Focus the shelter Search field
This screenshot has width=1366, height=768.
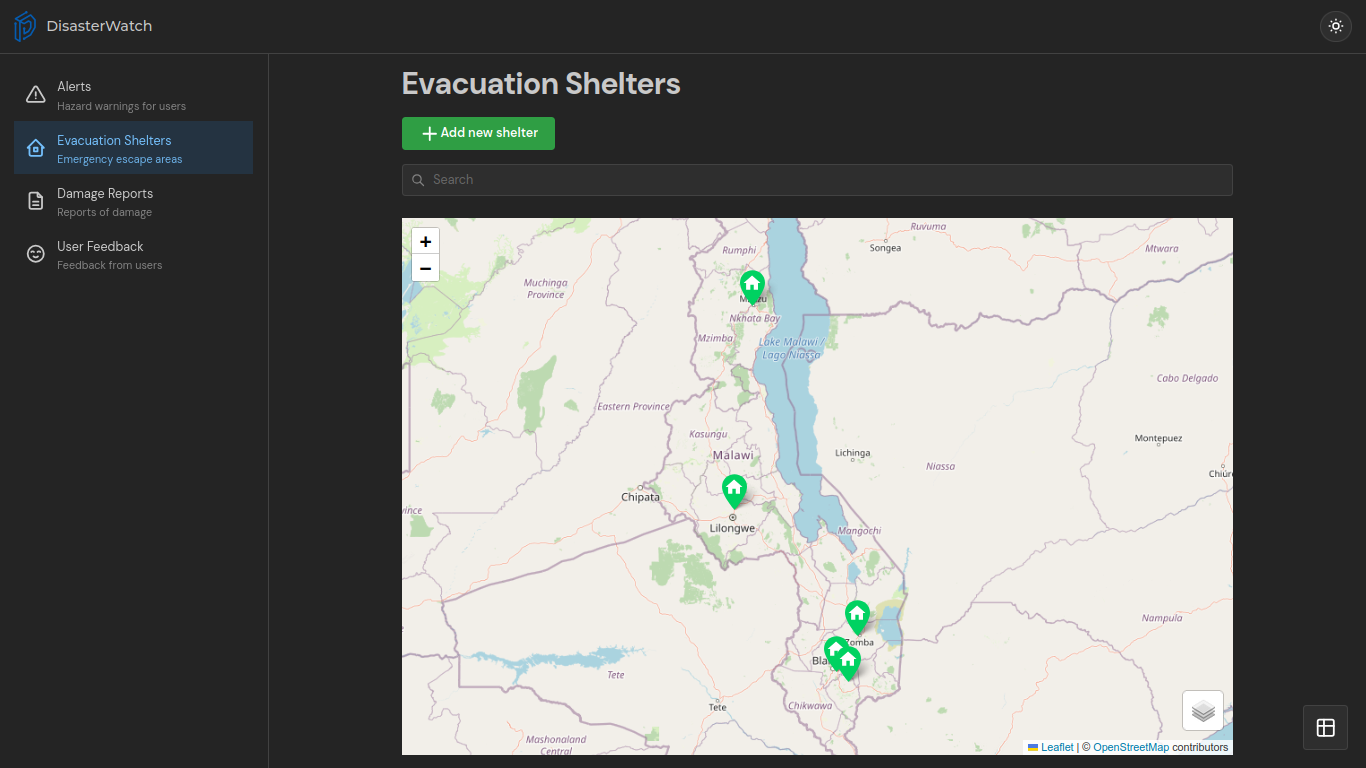(817, 180)
